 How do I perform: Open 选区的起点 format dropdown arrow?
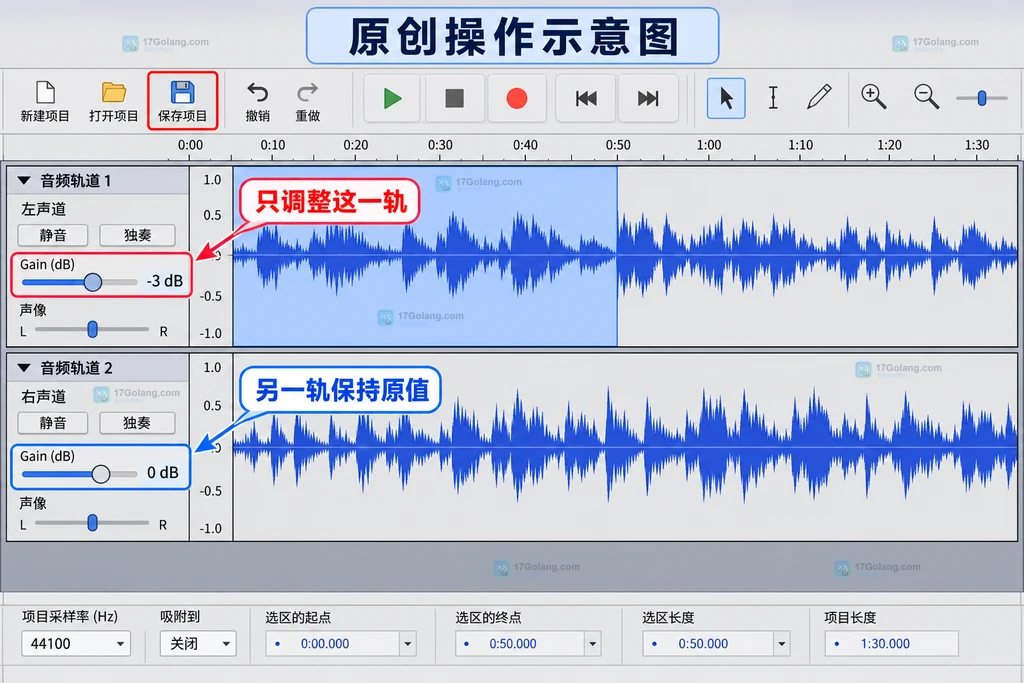click(x=408, y=644)
